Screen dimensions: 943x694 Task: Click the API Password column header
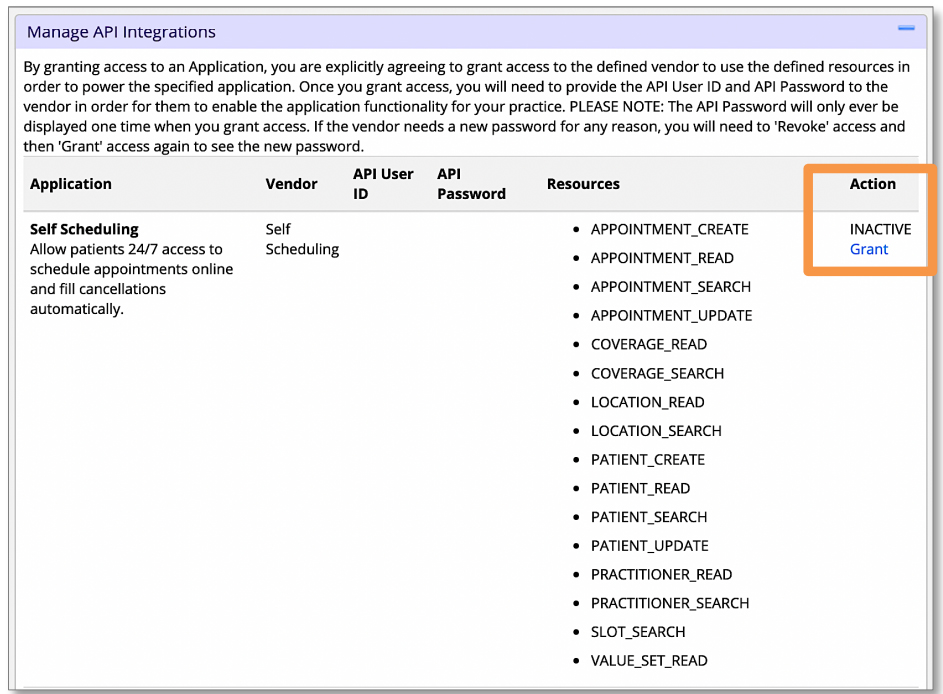point(471,184)
